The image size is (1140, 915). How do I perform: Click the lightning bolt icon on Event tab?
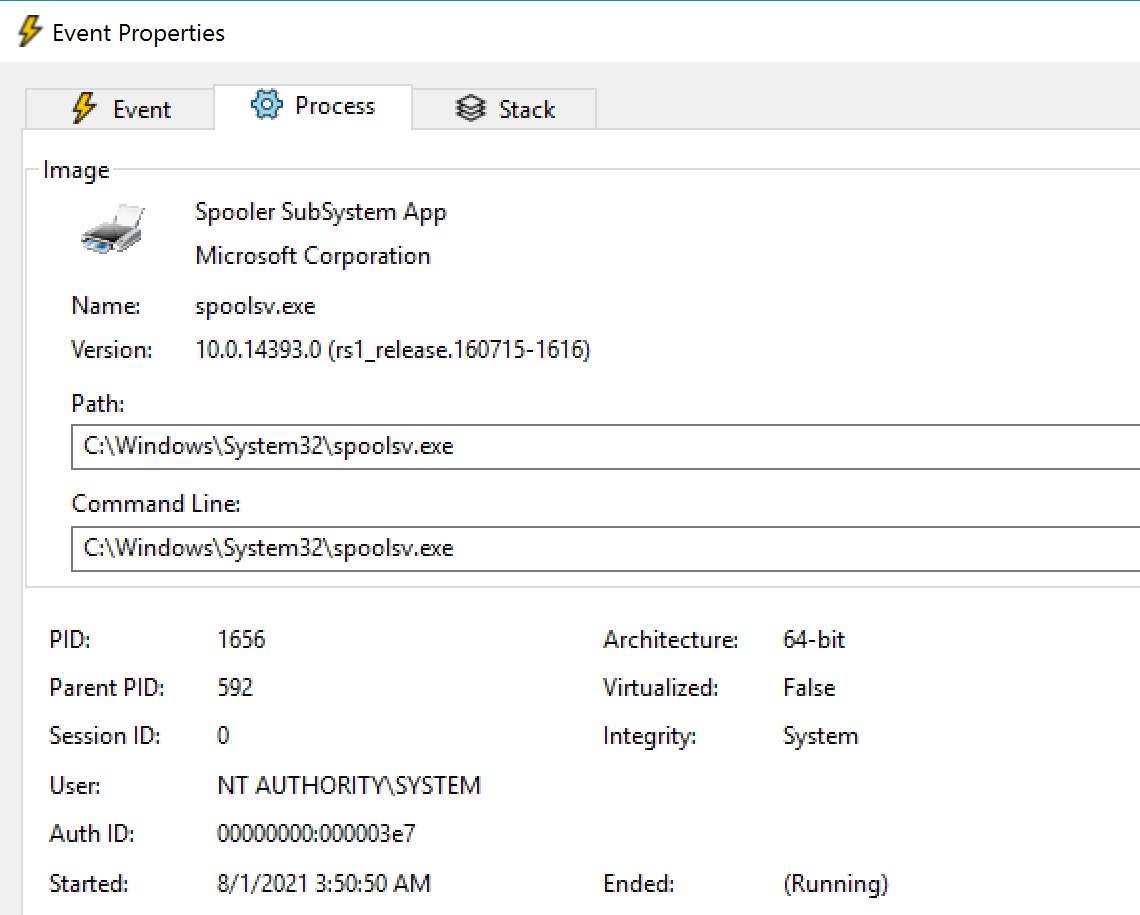[85, 109]
